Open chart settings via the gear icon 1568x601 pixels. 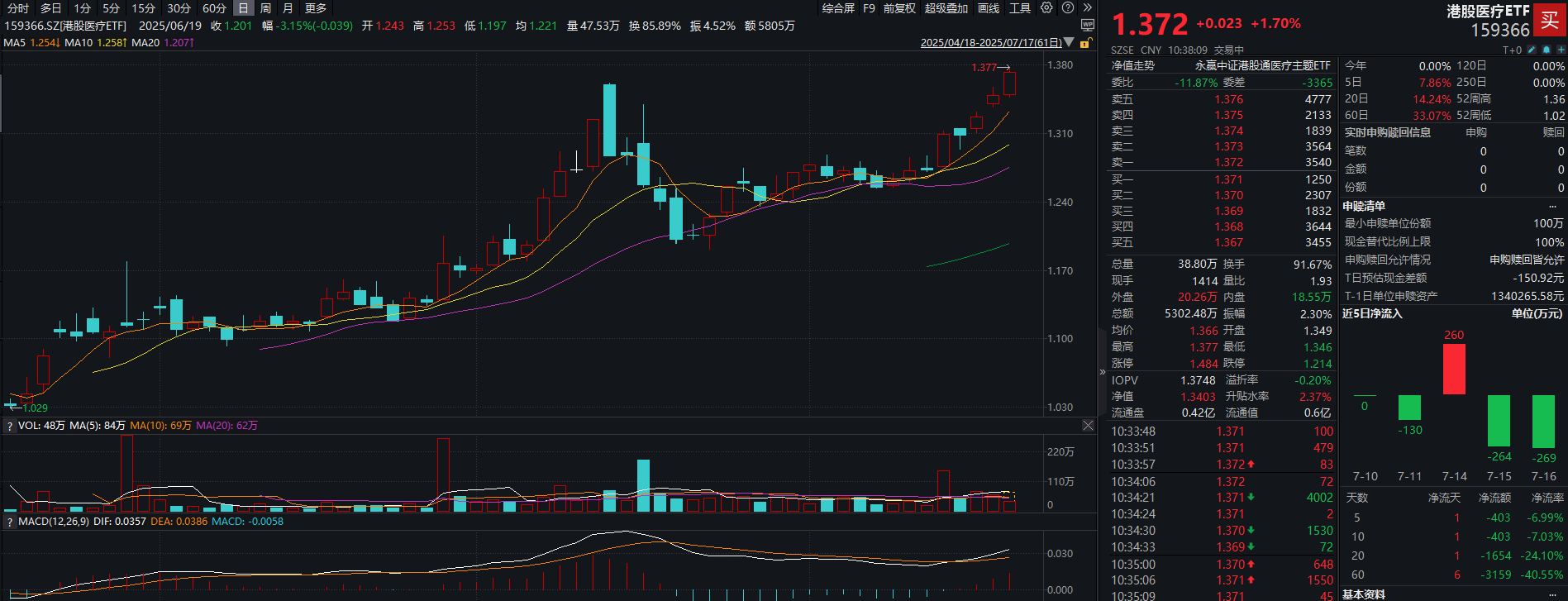[1046, 7]
